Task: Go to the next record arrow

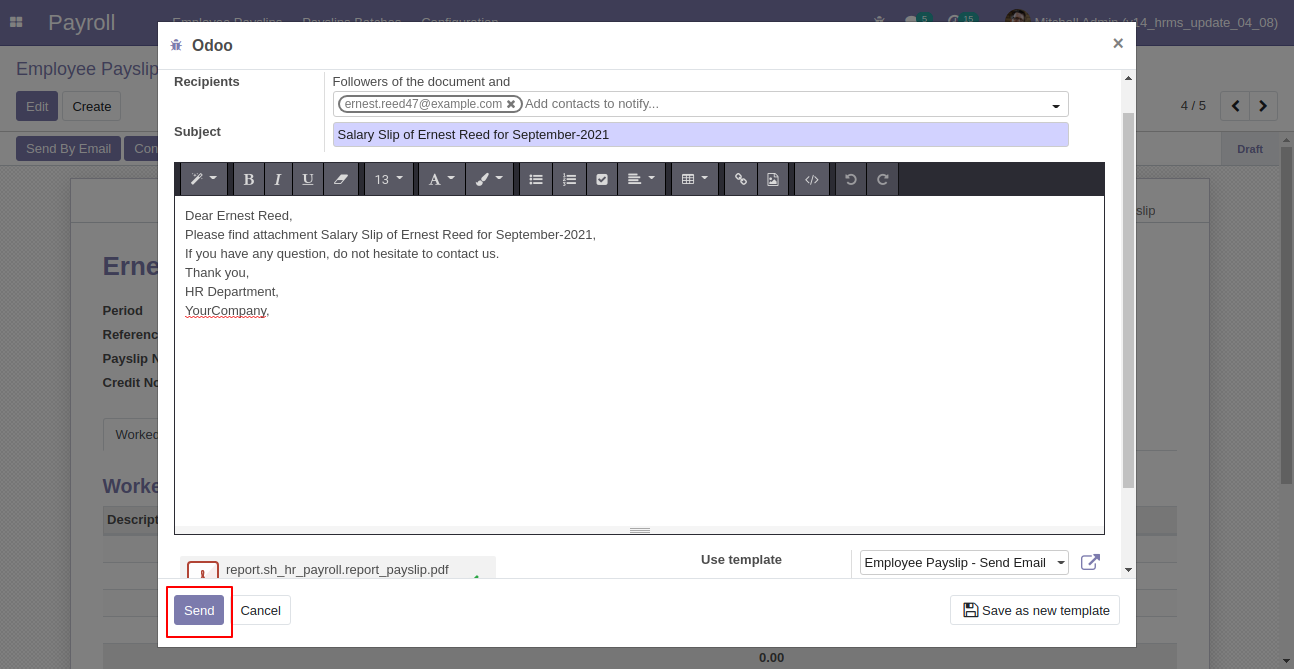Action: point(1264,105)
